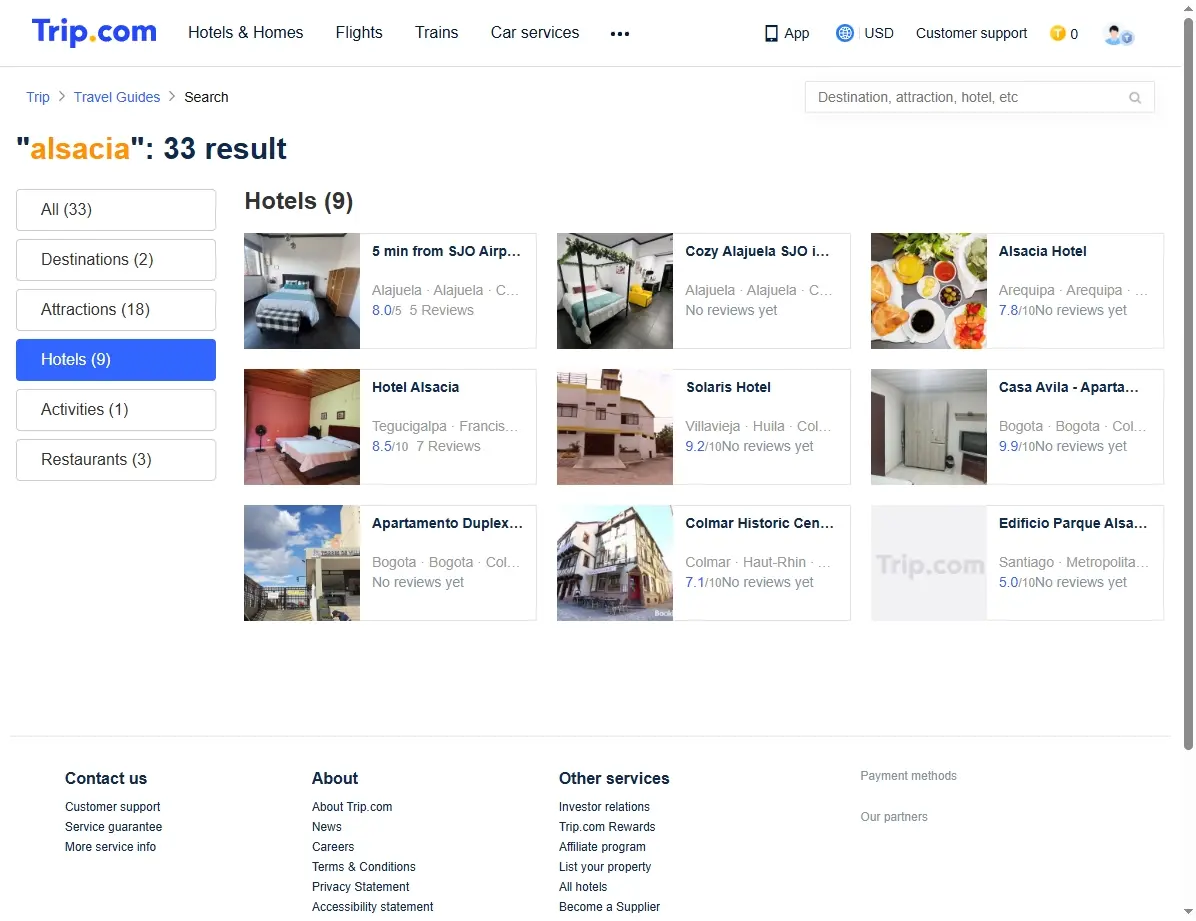Click the globe language icon
This screenshot has height=921, width=1196.
point(844,33)
